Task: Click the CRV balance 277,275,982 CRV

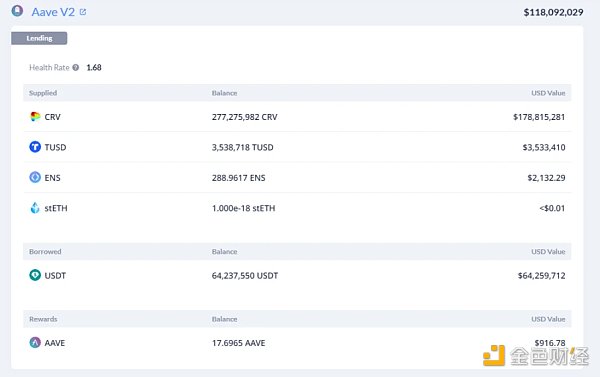Action: [245, 117]
